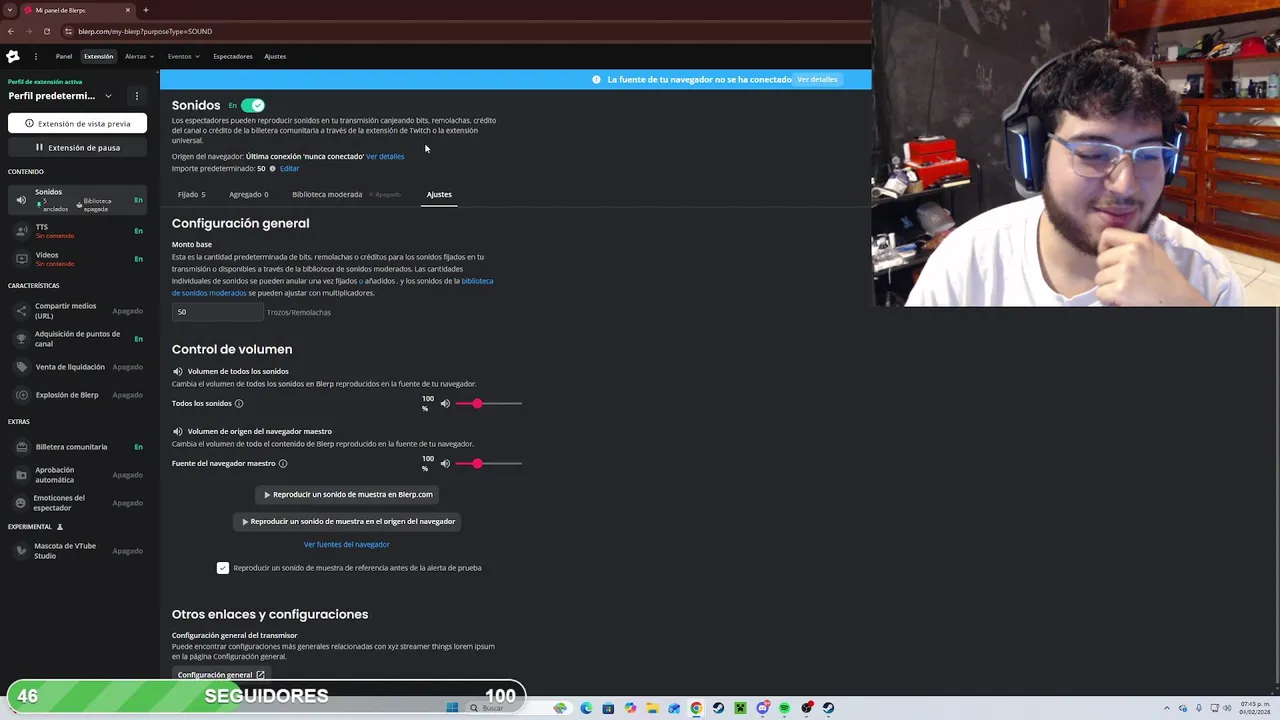Click Reproducir un sonido de muestra en el origen del navegador
Viewport: 1280px width, 720px height.
click(348, 521)
